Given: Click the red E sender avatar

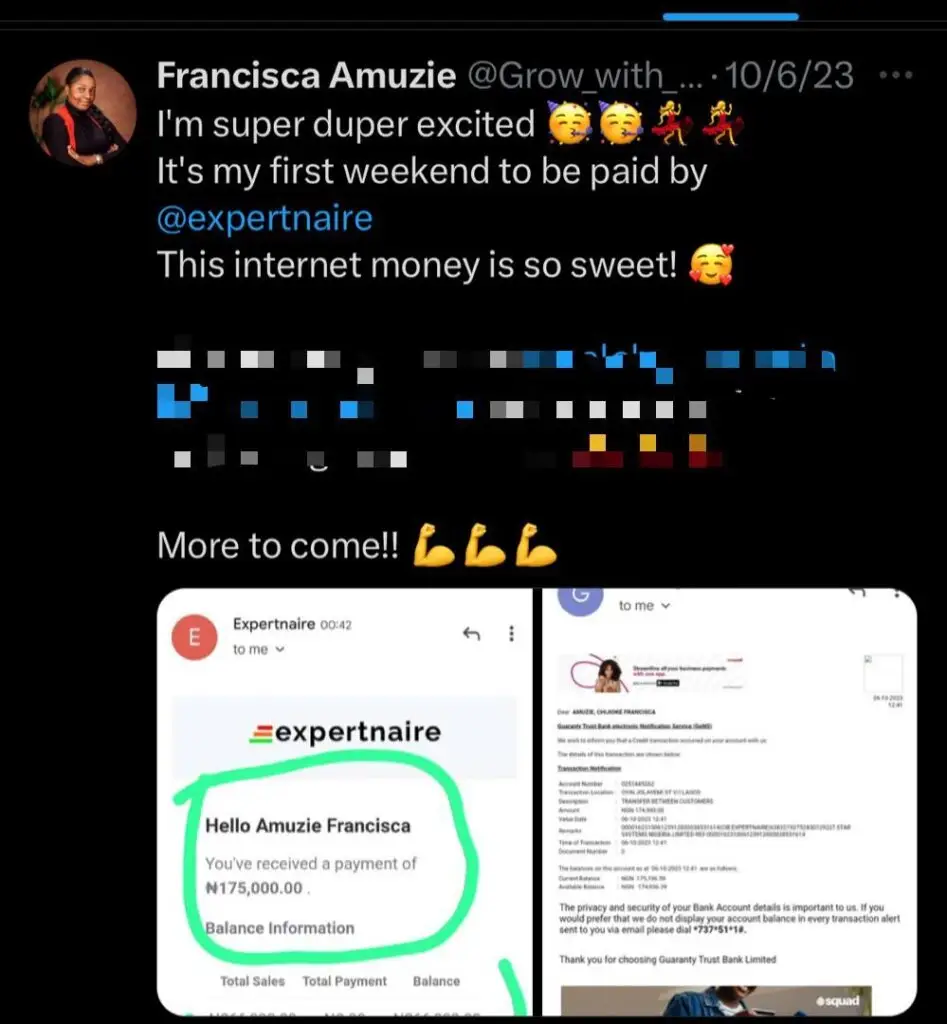Looking at the screenshot, I should (x=194, y=637).
